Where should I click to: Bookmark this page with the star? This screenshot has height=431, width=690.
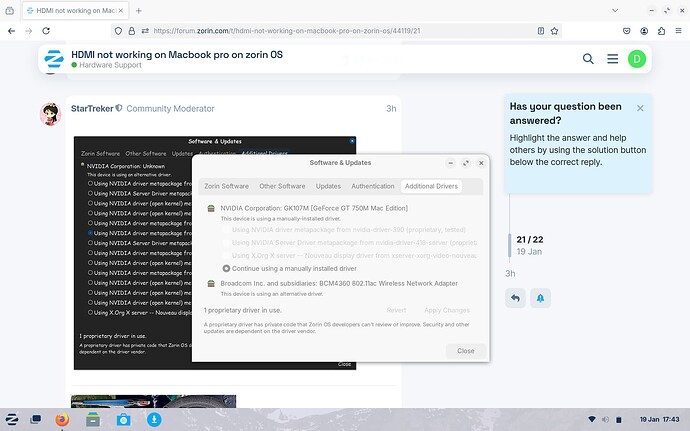554,31
